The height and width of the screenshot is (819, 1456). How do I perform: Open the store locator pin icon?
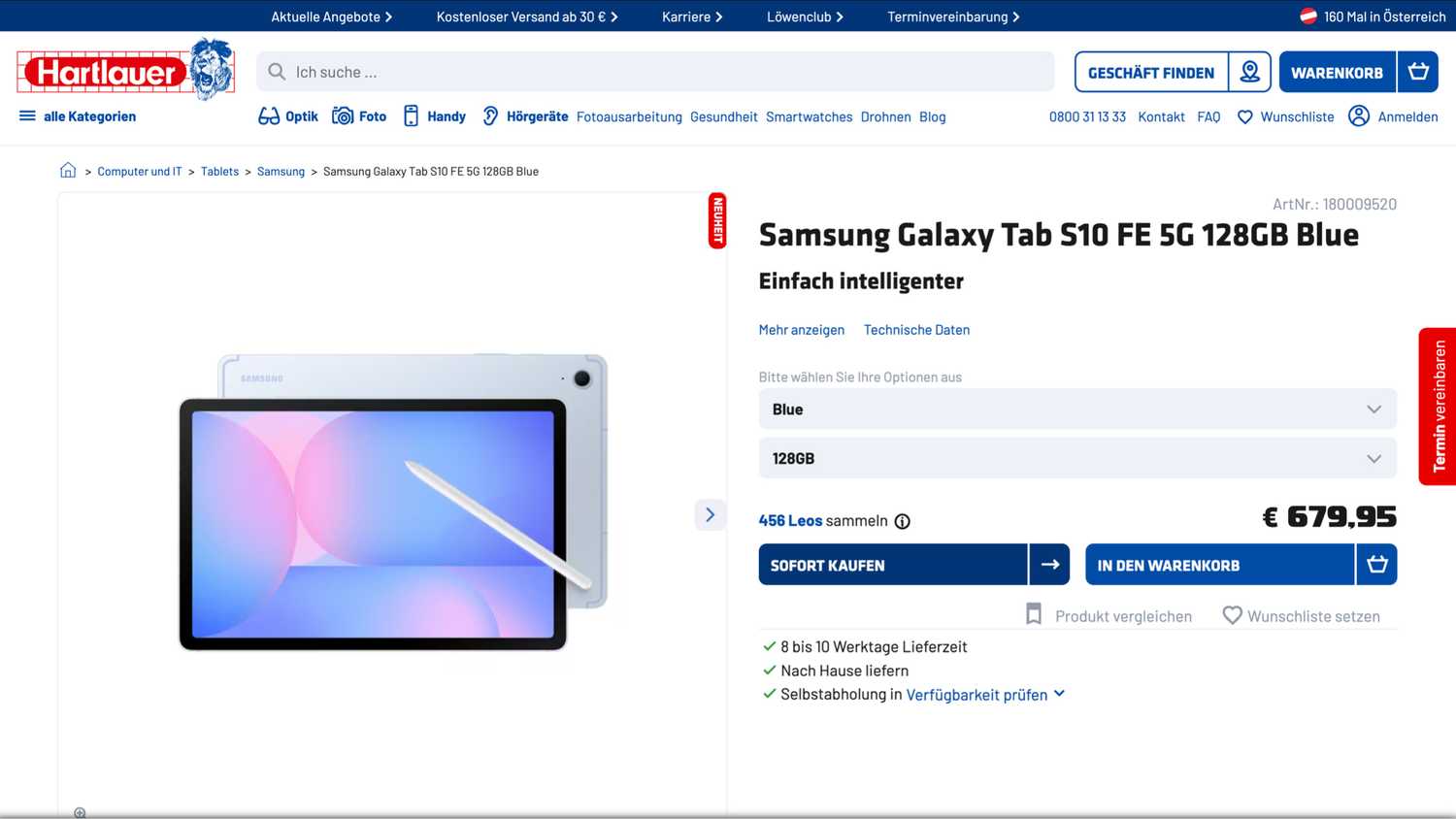tap(1249, 72)
